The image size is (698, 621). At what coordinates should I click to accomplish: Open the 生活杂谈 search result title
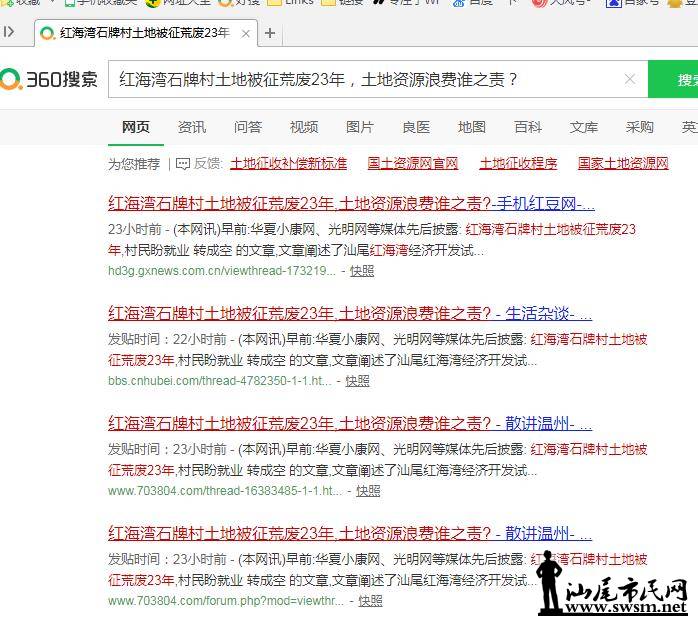[x=350, y=313]
